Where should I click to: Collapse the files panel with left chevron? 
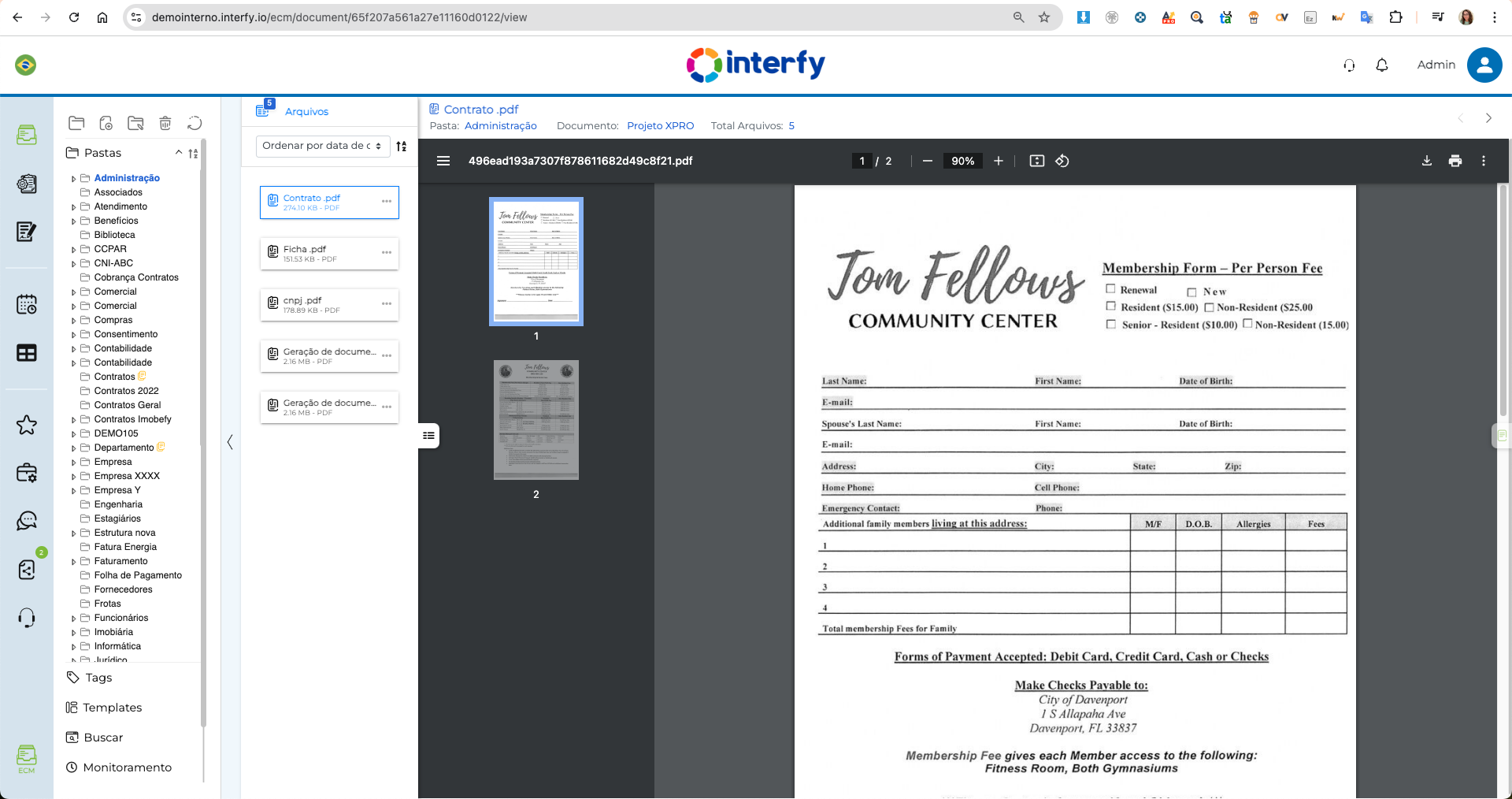tap(230, 442)
